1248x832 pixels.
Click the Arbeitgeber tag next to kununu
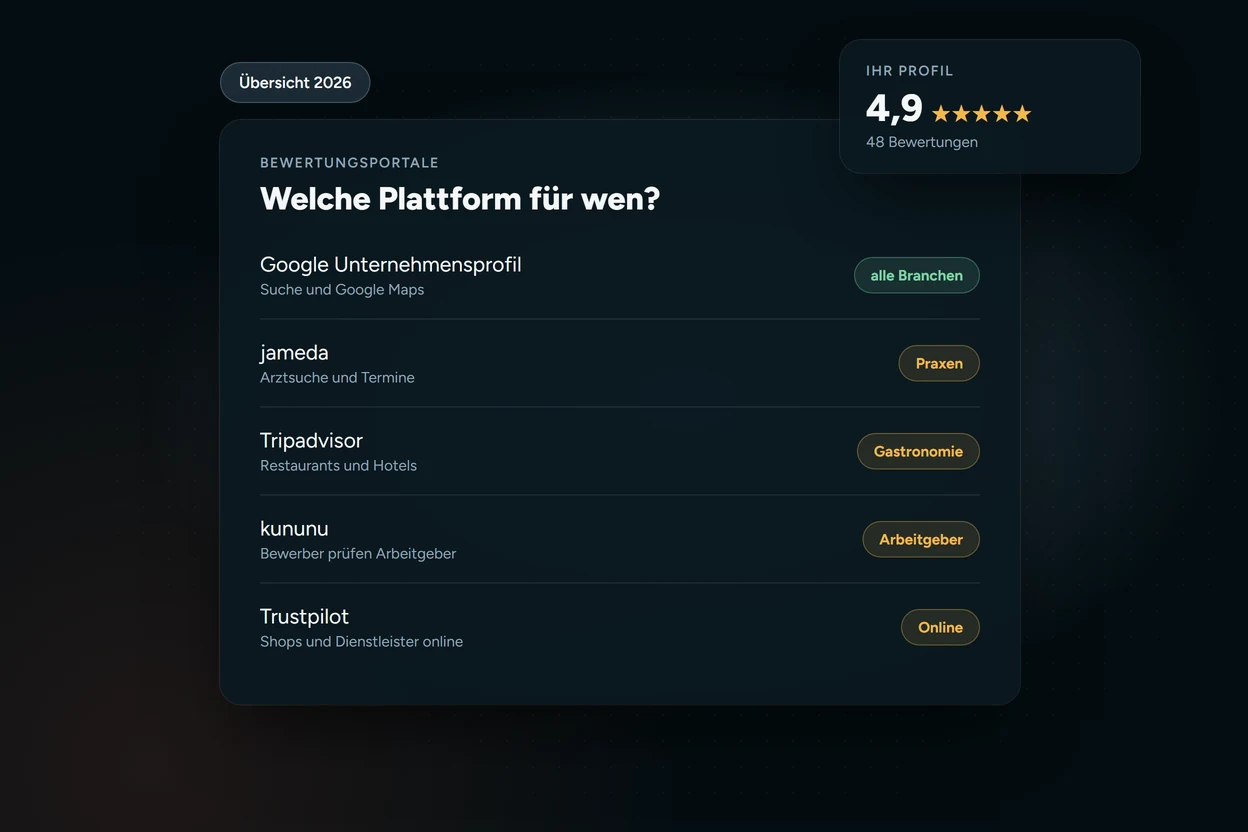921,539
